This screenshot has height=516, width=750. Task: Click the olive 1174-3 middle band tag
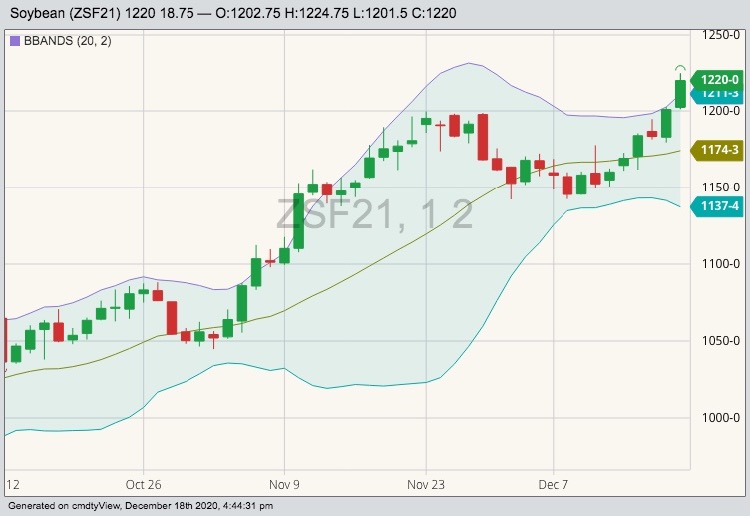point(719,150)
